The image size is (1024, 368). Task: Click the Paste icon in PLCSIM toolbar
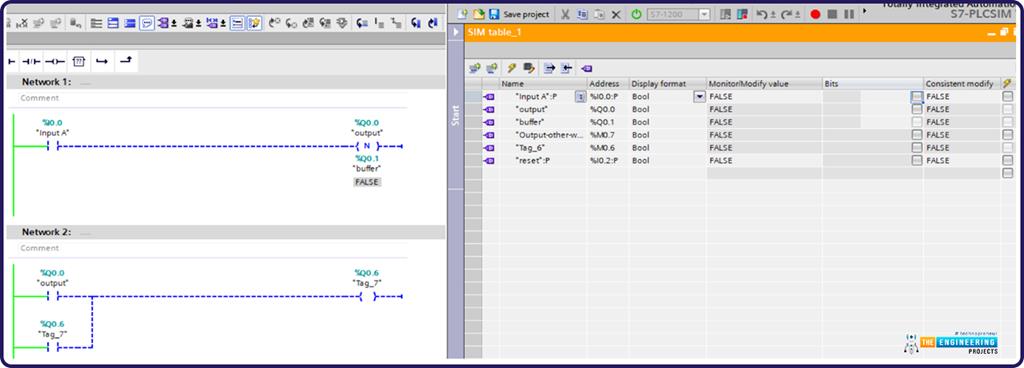599,14
